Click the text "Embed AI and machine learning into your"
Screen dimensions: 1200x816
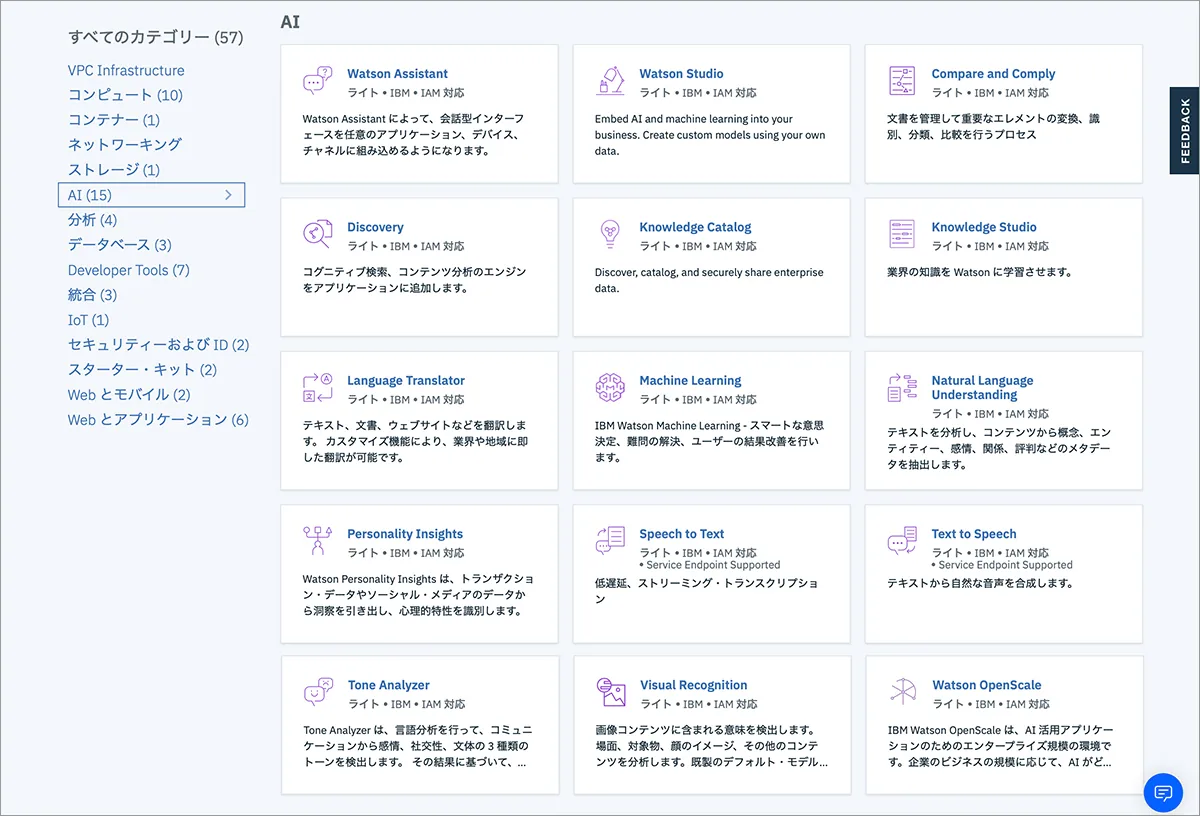(x=694, y=119)
